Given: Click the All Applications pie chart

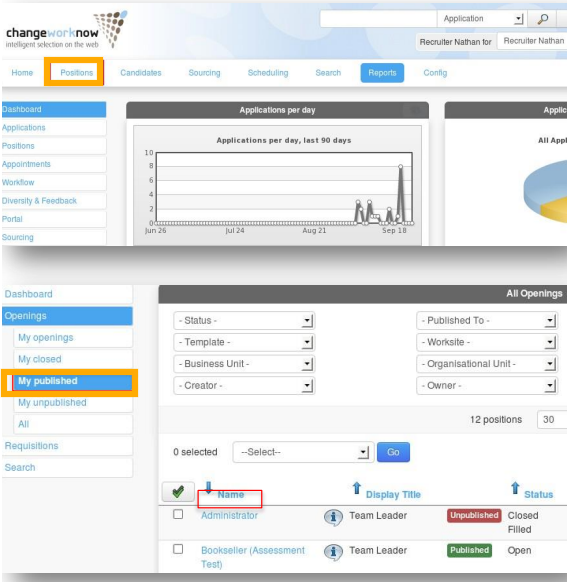Looking at the screenshot, I should (545, 192).
